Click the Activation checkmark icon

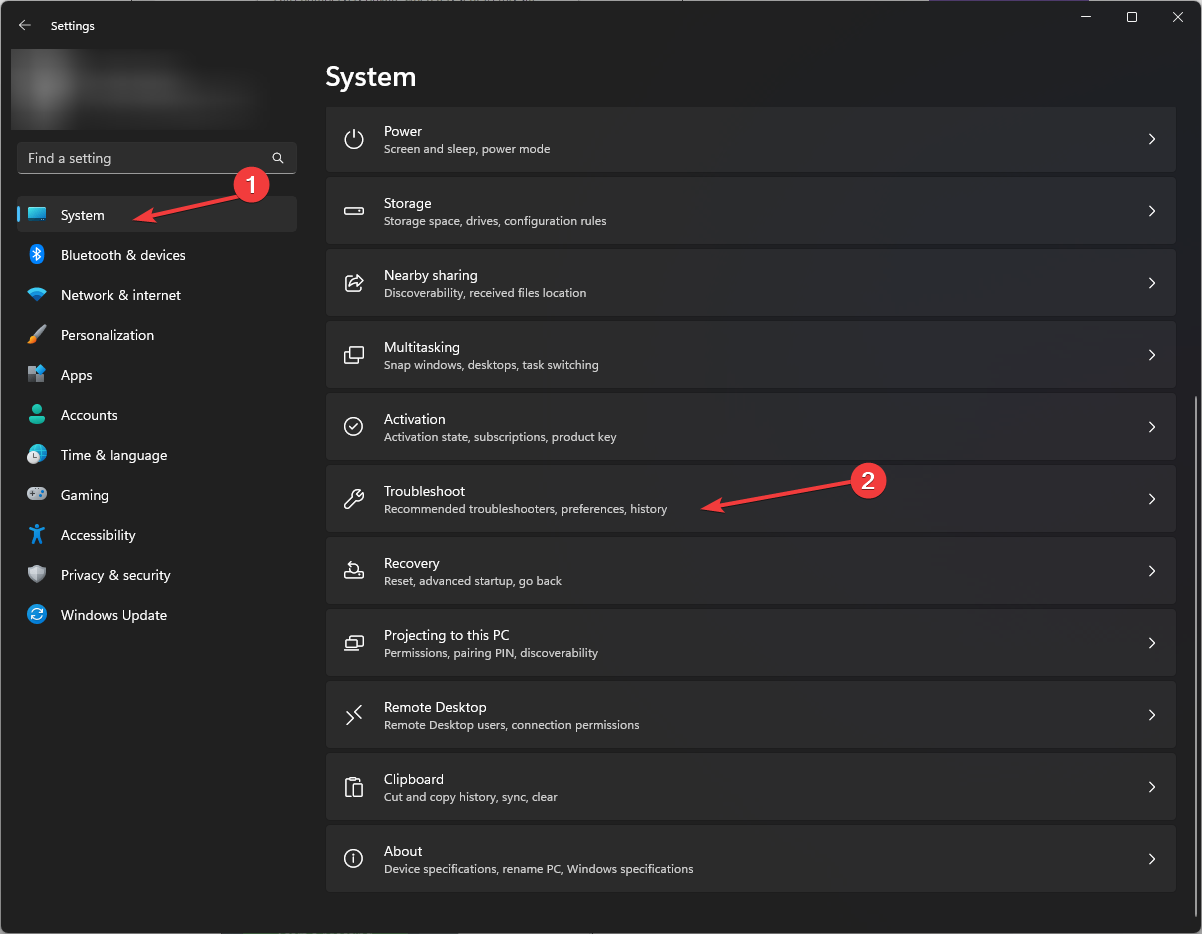pyautogui.click(x=354, y=427)
